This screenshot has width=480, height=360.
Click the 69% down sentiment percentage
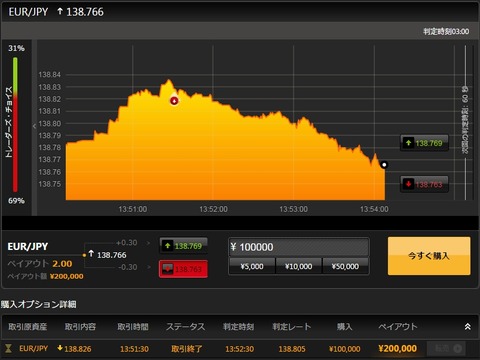tap(16, 201)
